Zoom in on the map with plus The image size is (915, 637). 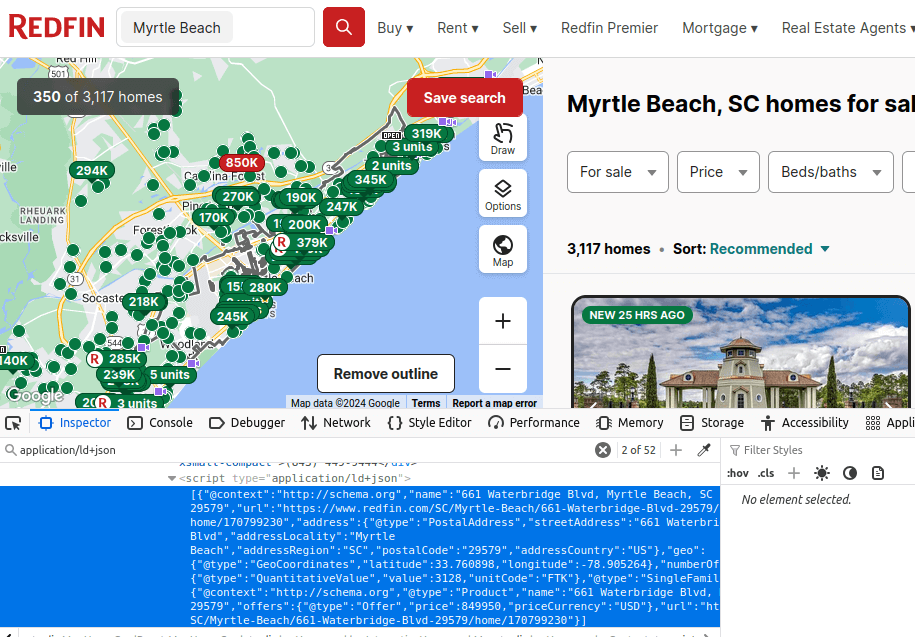(502, 321)
